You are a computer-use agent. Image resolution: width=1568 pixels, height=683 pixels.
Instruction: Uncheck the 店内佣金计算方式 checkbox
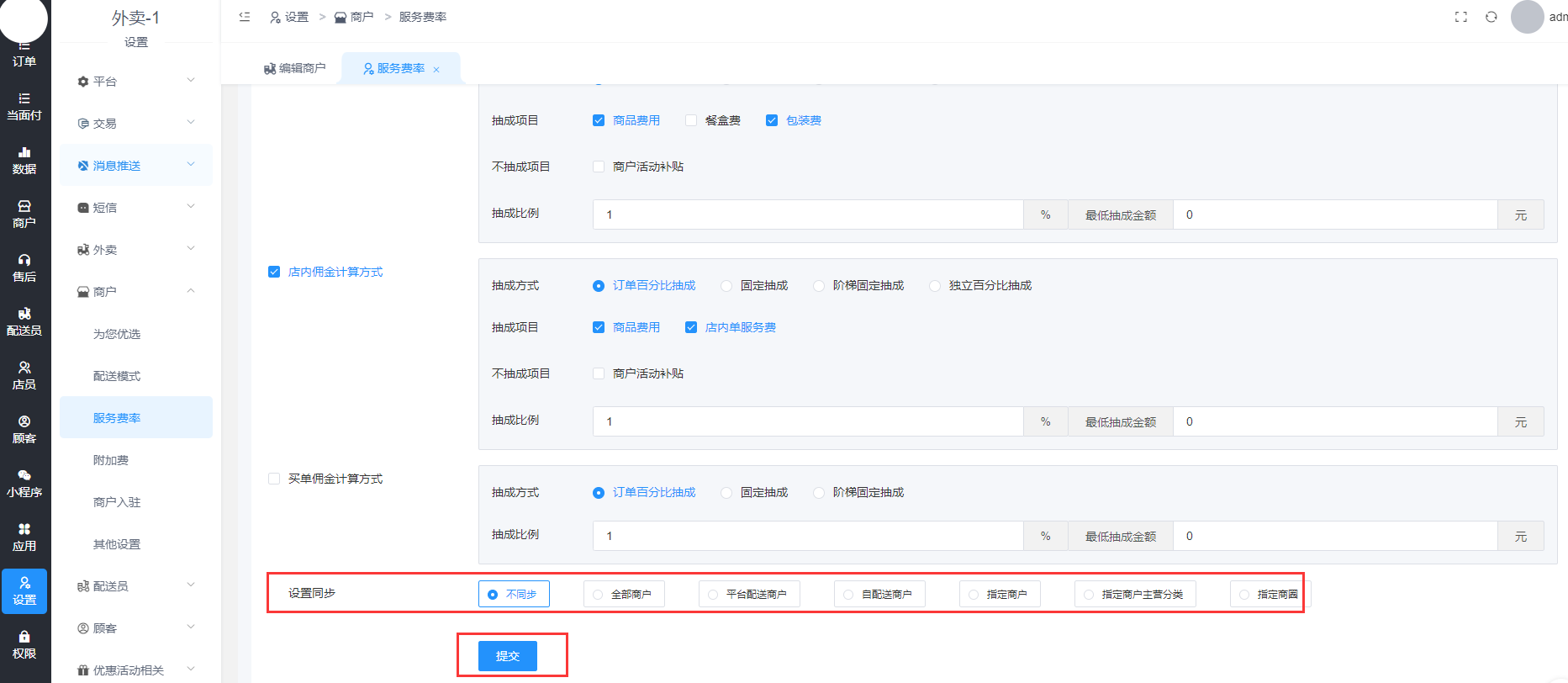pyautogui.click(x=274, y=272)
